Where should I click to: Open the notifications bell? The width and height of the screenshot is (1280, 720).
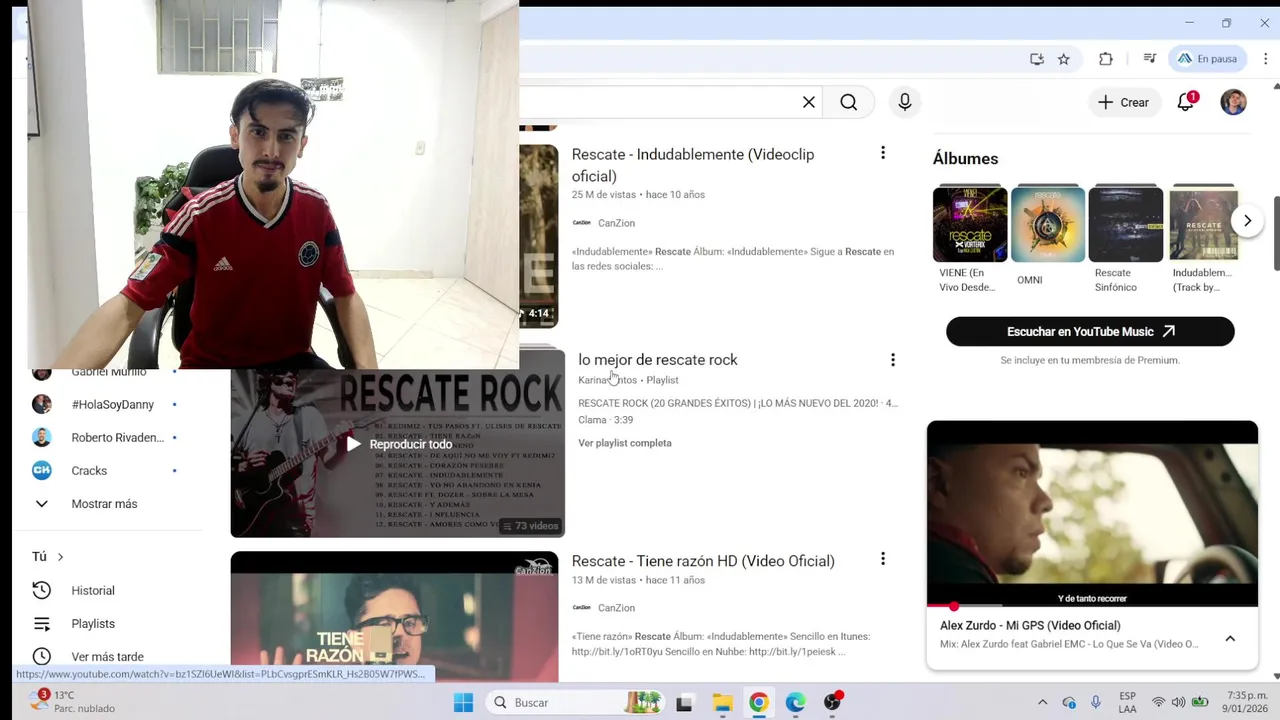point(1186,102)
